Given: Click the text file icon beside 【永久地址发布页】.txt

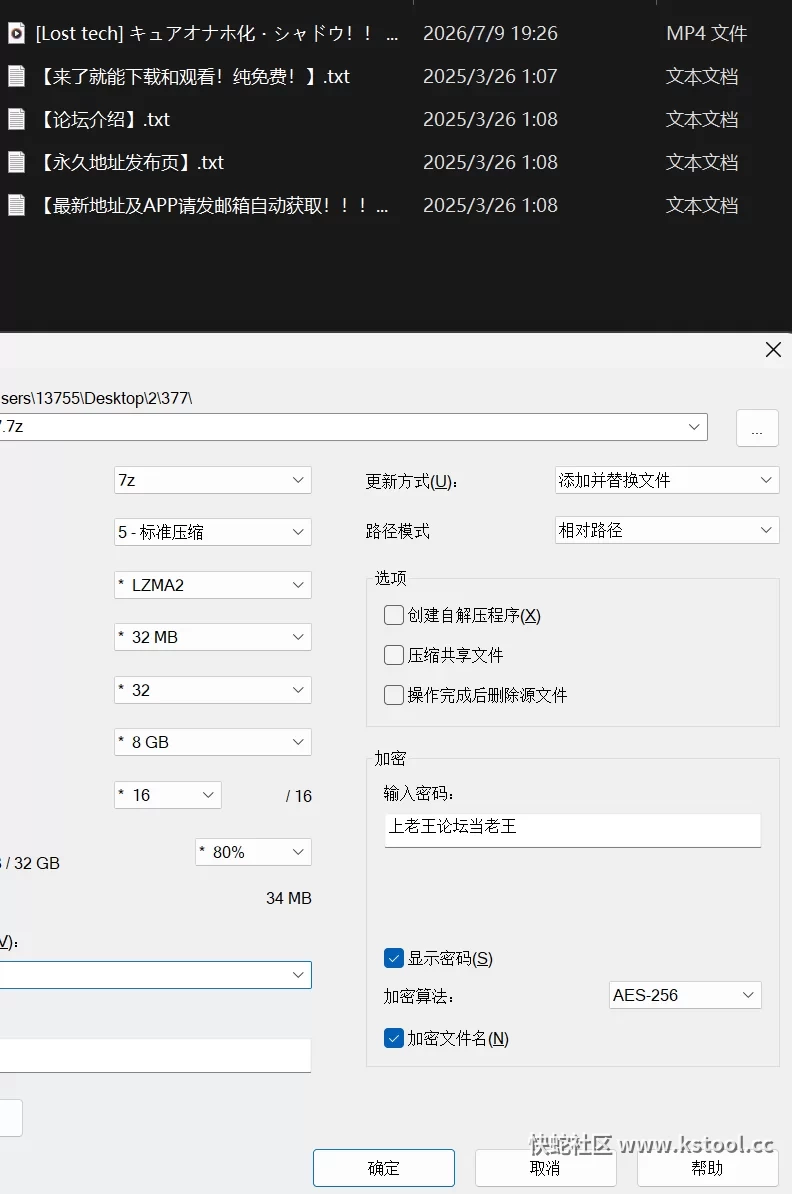Looking at the screenshot, I should coord(16,162).
